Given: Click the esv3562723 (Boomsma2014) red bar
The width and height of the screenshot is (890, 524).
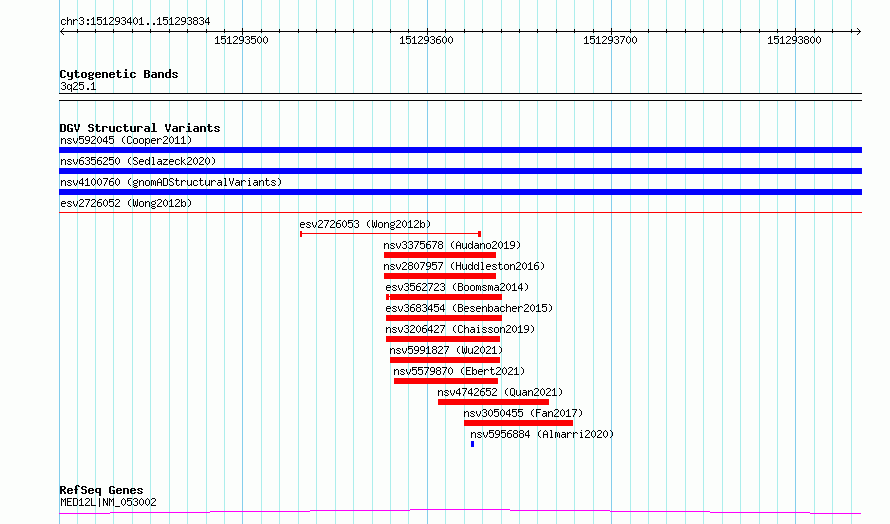Looking at the screenshot, I should click(444, 297).
